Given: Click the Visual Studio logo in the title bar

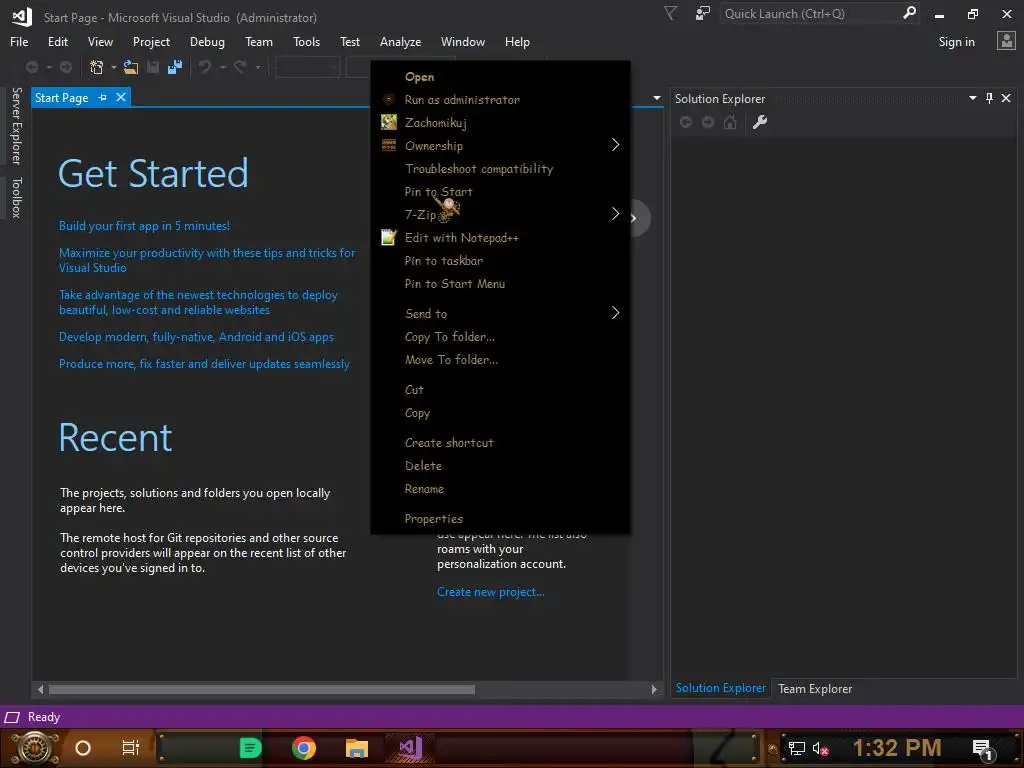Looking at the screenshot, I should pyautogui.click(x=22, y=17).
